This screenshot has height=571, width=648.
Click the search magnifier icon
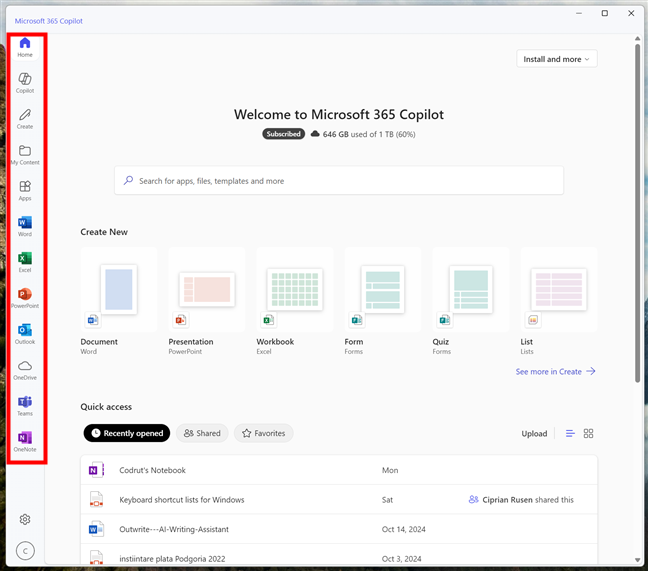click(x=129, y=181)
